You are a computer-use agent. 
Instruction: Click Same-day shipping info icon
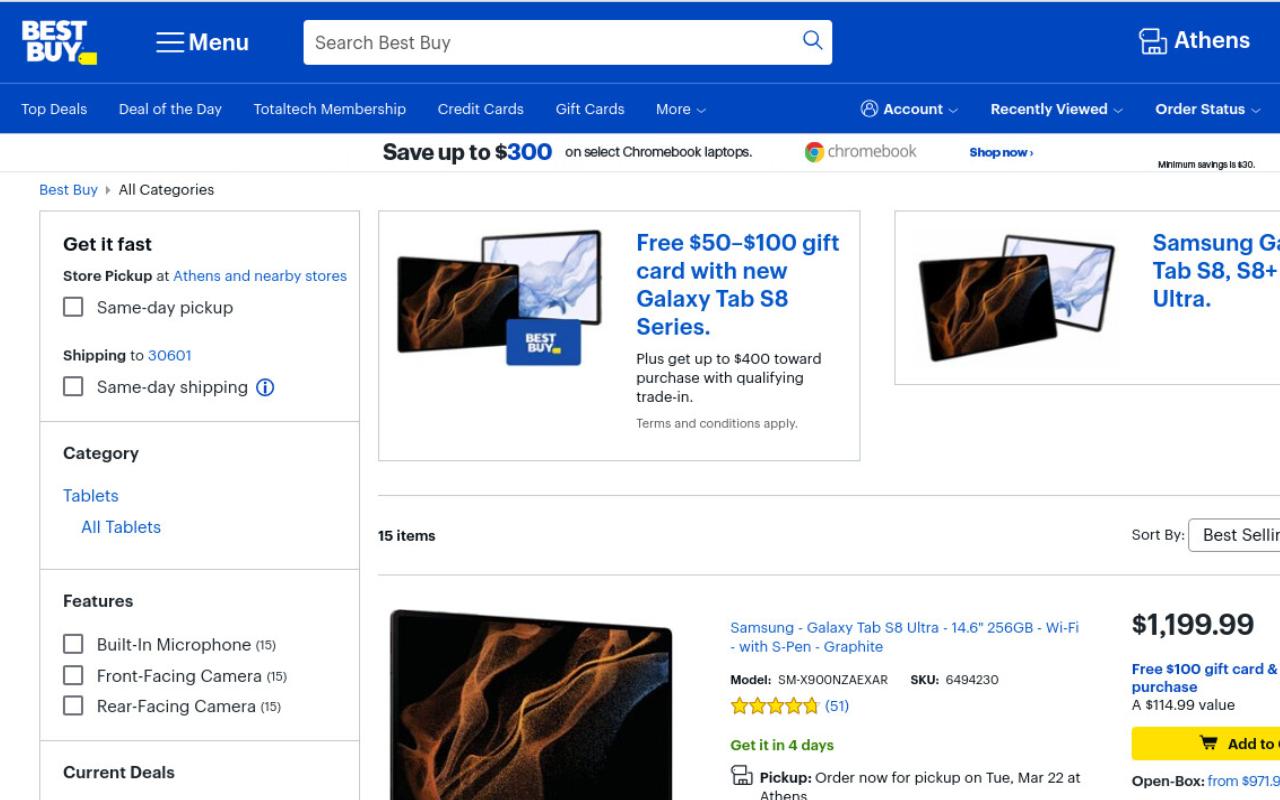coord(265,387)
